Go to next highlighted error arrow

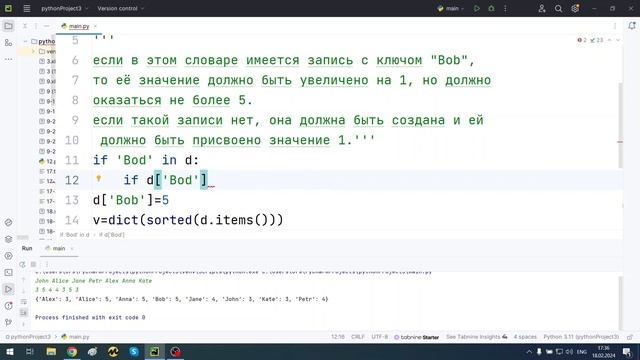click(618, 40)
